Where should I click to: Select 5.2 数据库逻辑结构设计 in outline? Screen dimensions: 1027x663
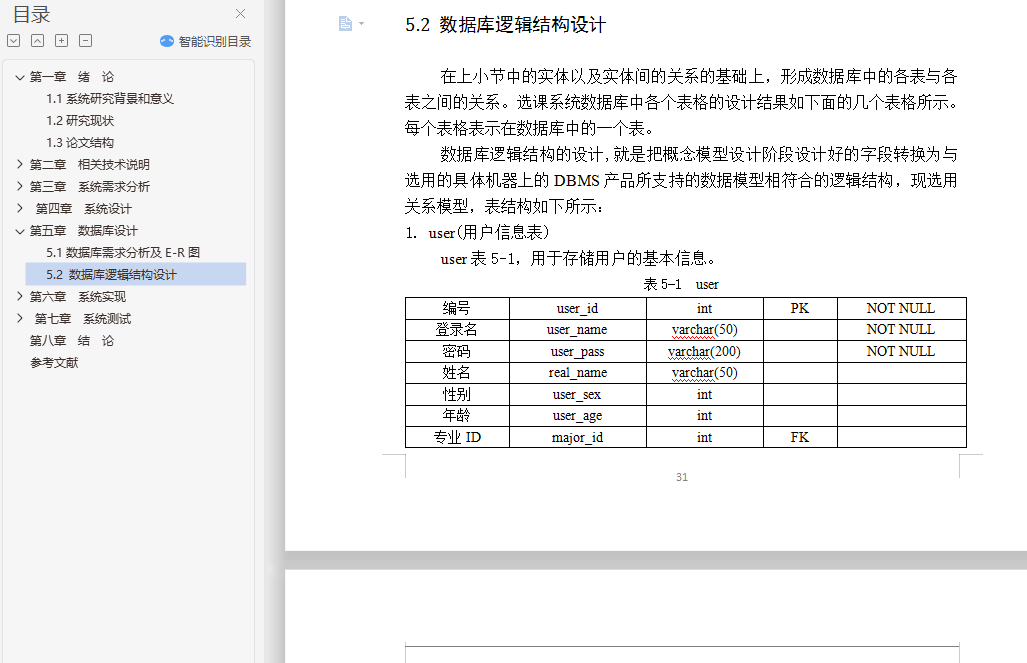click(x=136, y=275)
